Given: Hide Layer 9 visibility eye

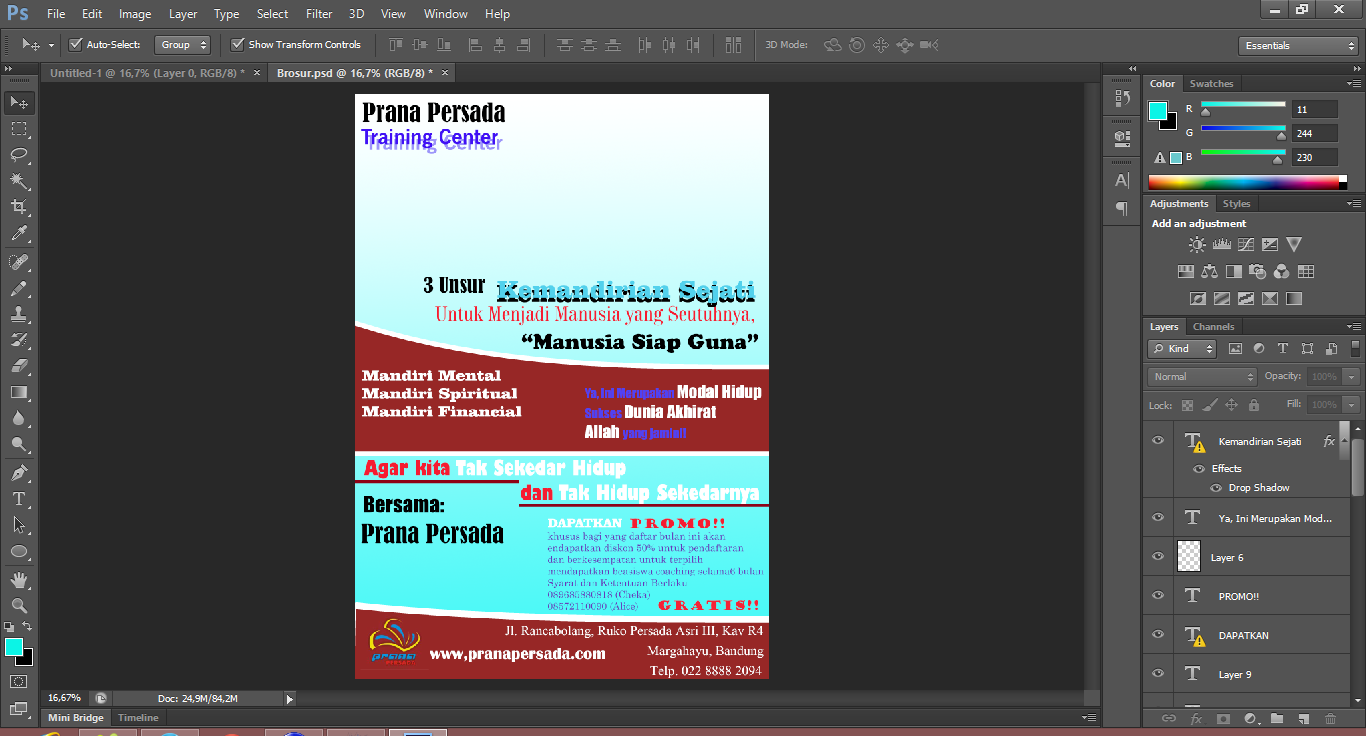Looking at the screenshot, I should (1158, 673).
